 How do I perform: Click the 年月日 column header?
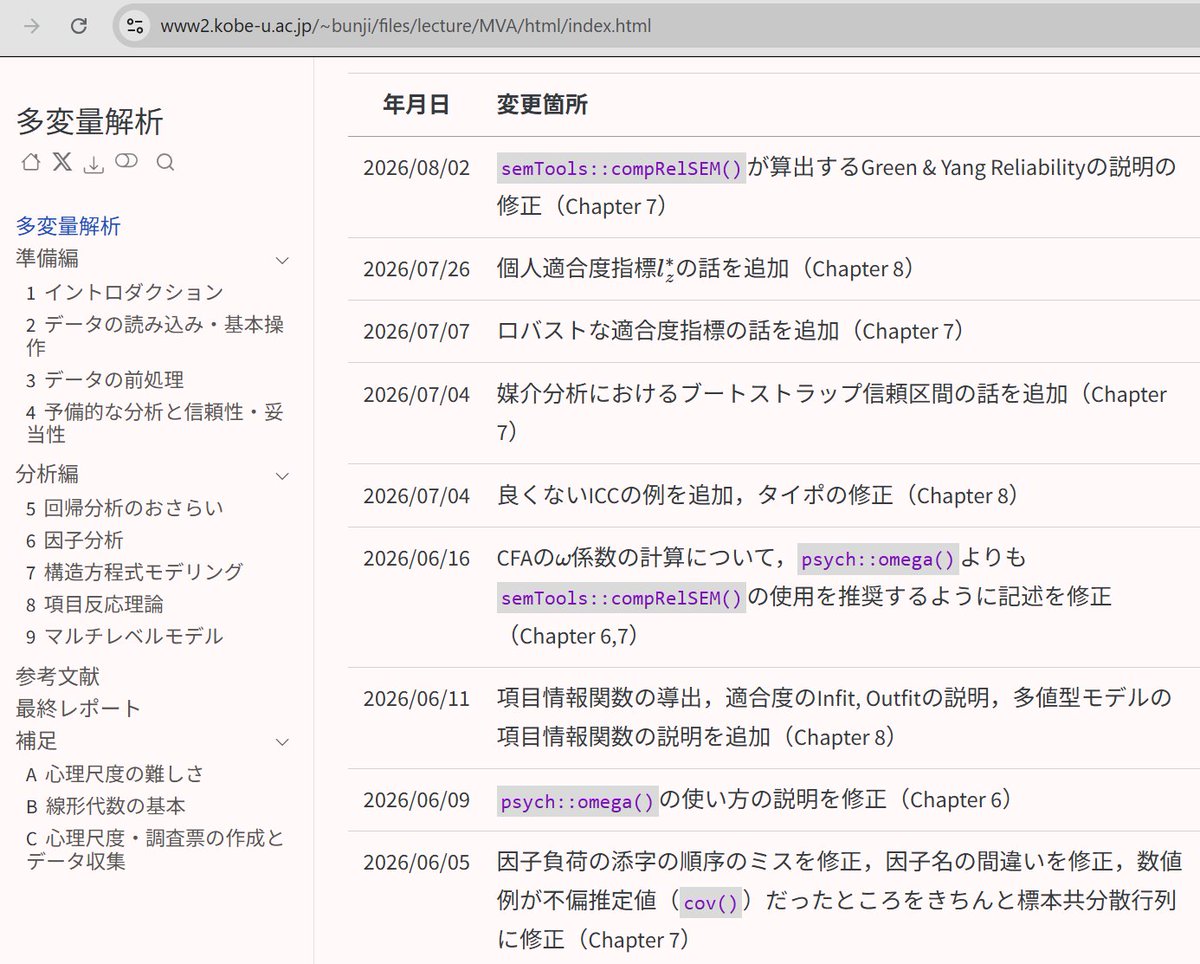tap(416, 104)
